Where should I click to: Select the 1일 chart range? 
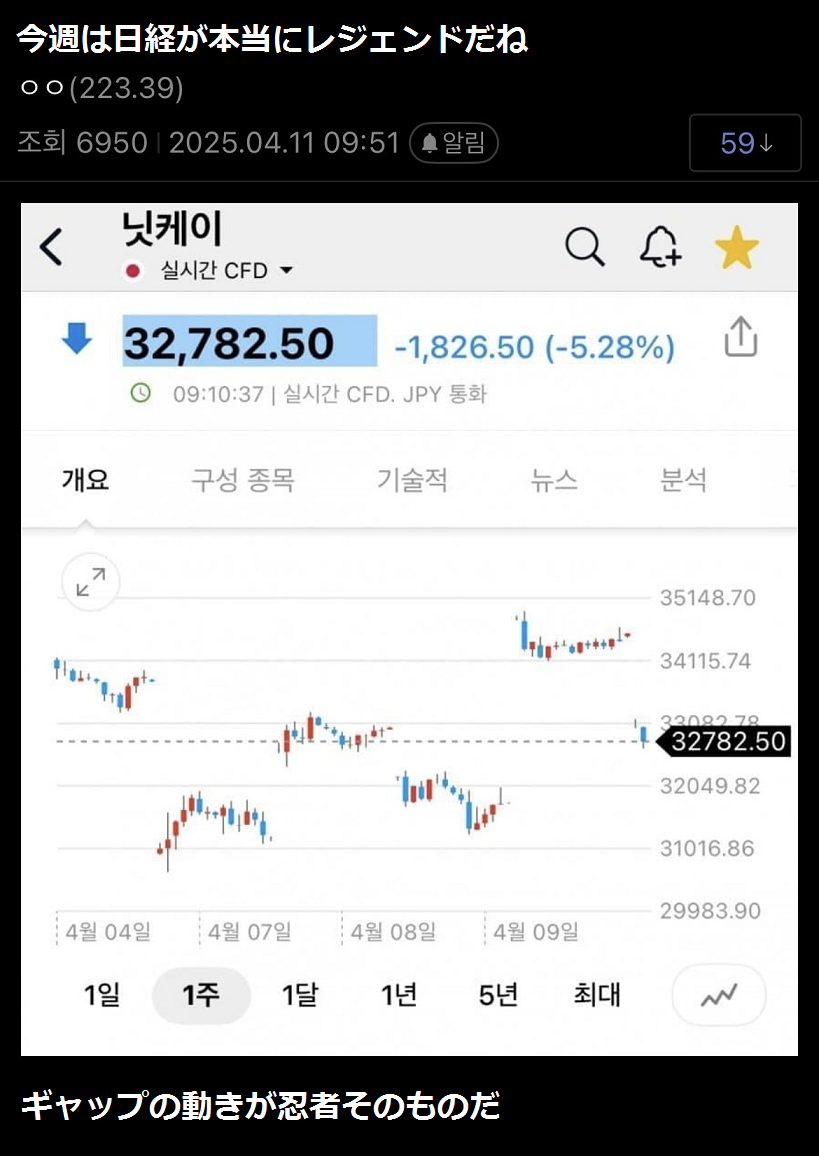[x=102, y=995]
